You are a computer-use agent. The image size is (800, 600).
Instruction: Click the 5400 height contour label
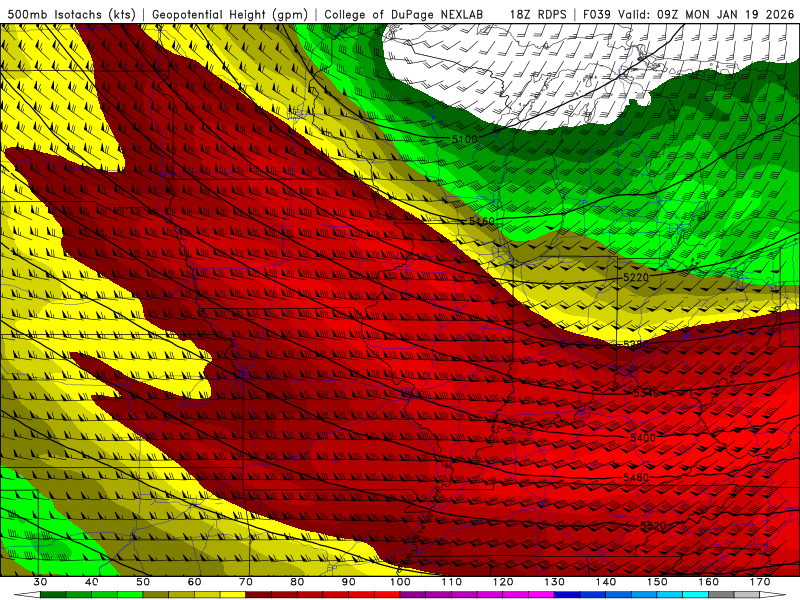pyautogui.click(x=643, y=438)
